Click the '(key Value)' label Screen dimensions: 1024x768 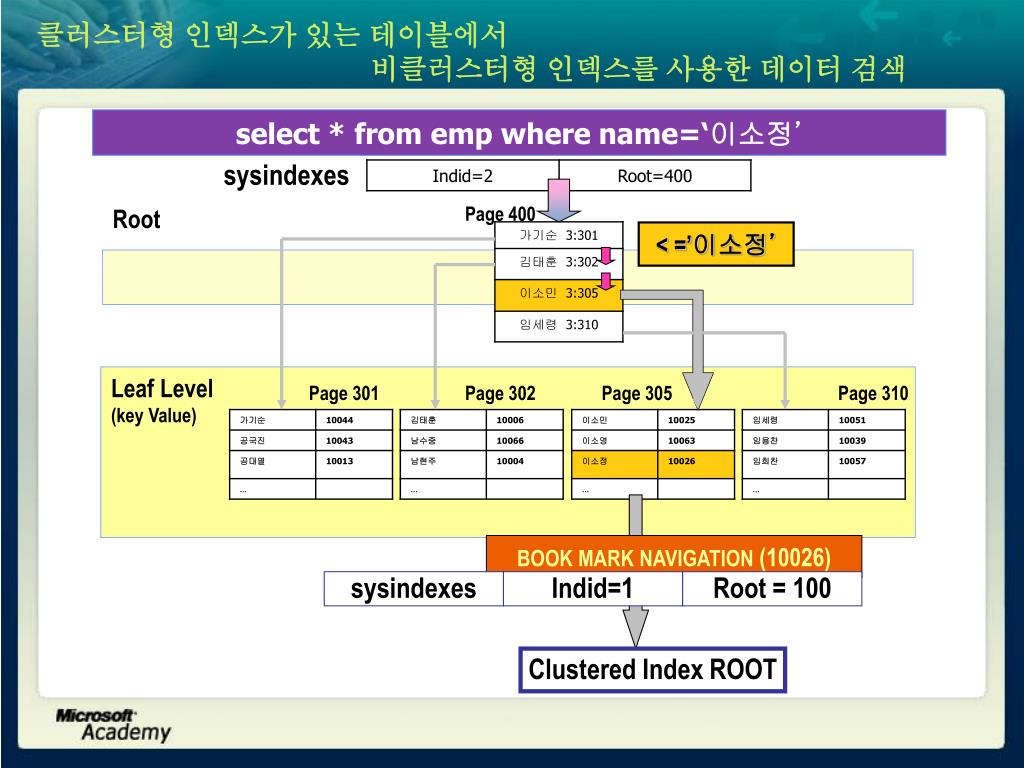tap(154, 416)
